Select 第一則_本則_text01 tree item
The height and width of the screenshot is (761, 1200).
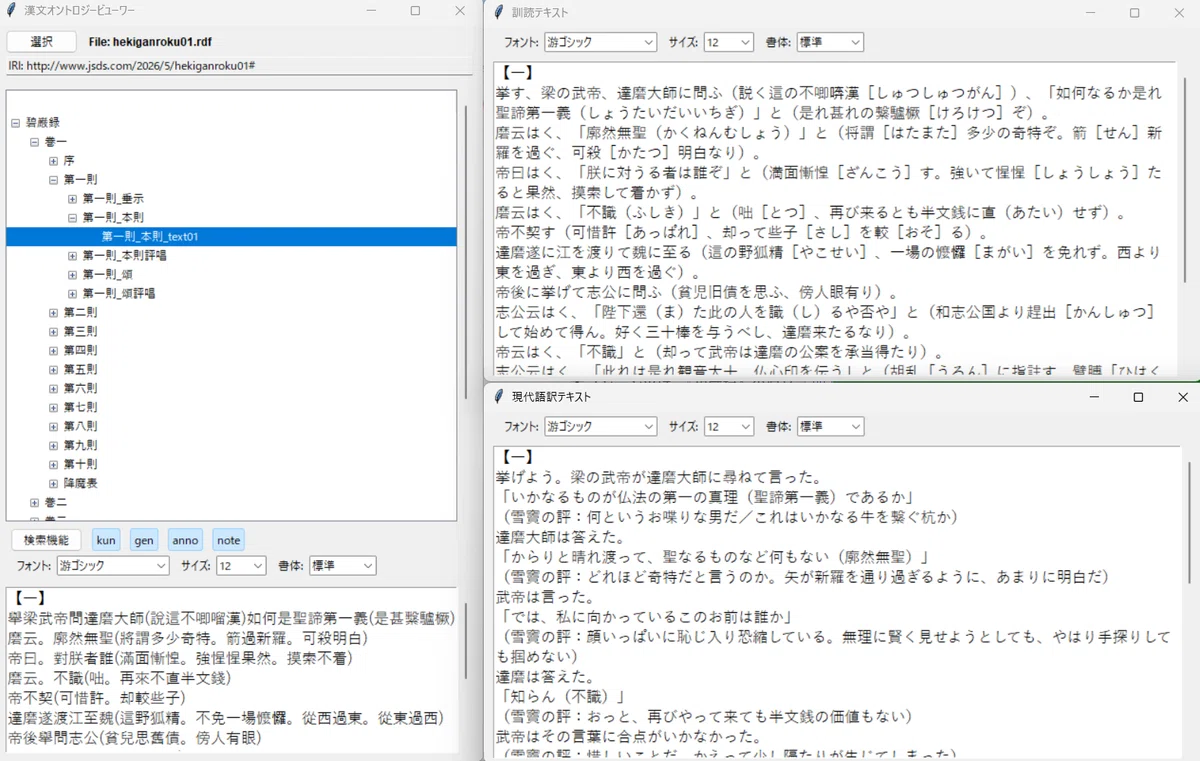click(x=150, y=236)
